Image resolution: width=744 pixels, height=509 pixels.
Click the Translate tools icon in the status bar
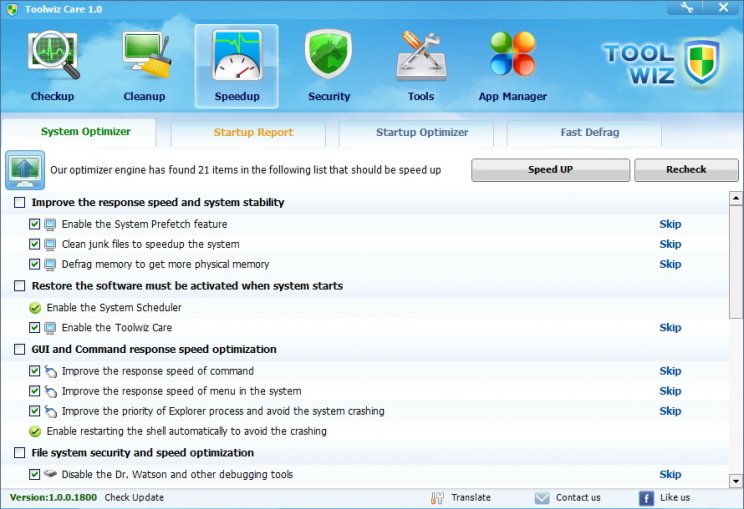pyautogui.click(x=437, y=498)
